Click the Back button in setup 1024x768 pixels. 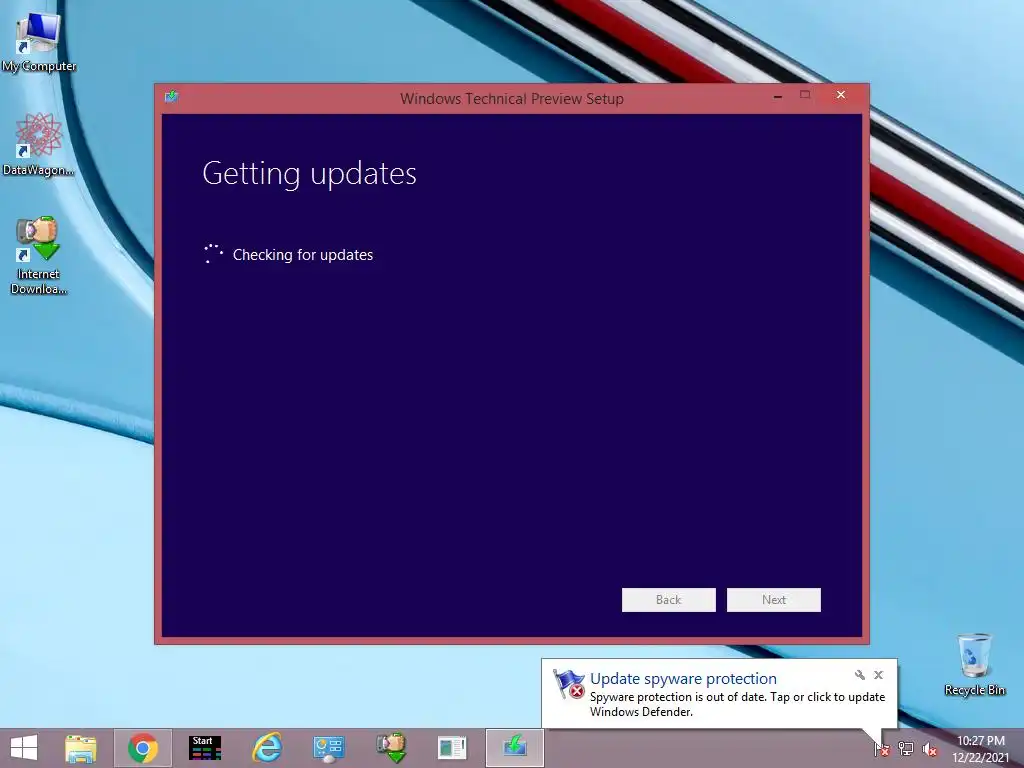[x=669, y=600]
